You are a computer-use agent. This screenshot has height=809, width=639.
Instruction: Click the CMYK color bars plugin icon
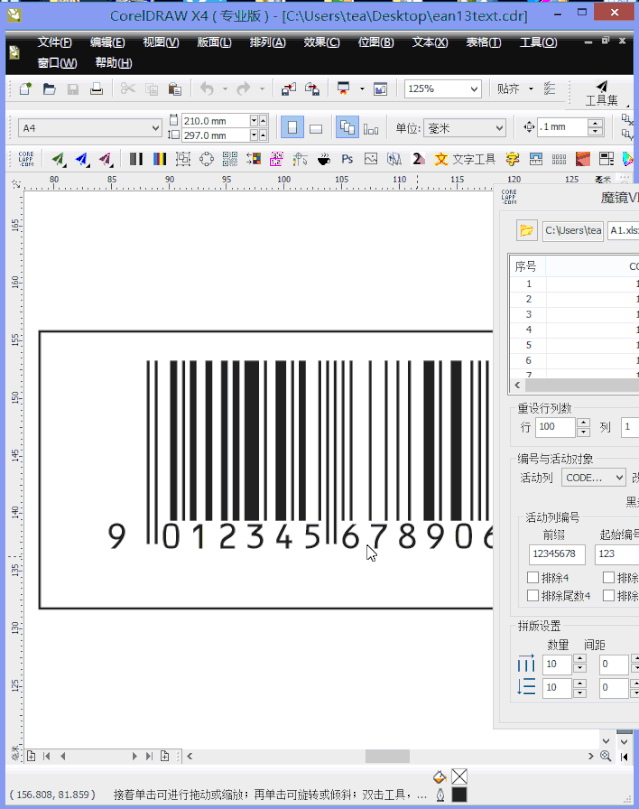(160, 159)
